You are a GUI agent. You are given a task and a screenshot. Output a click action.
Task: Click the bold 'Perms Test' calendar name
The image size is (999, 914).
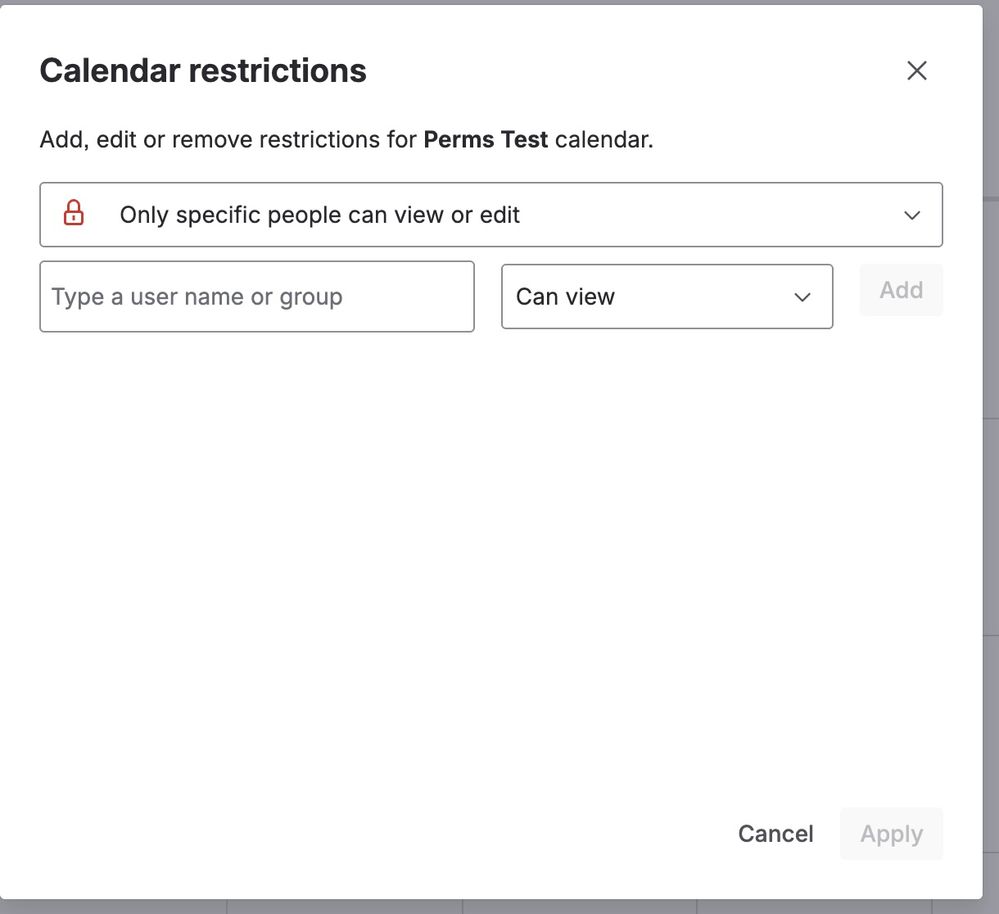pos(485,140)
